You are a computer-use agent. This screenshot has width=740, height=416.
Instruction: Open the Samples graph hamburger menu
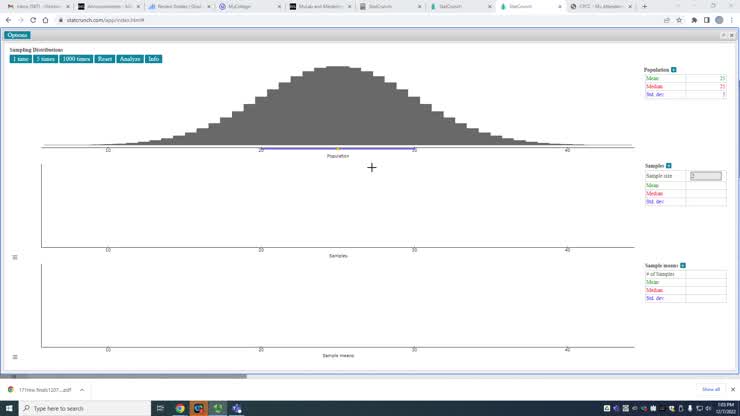14,258
